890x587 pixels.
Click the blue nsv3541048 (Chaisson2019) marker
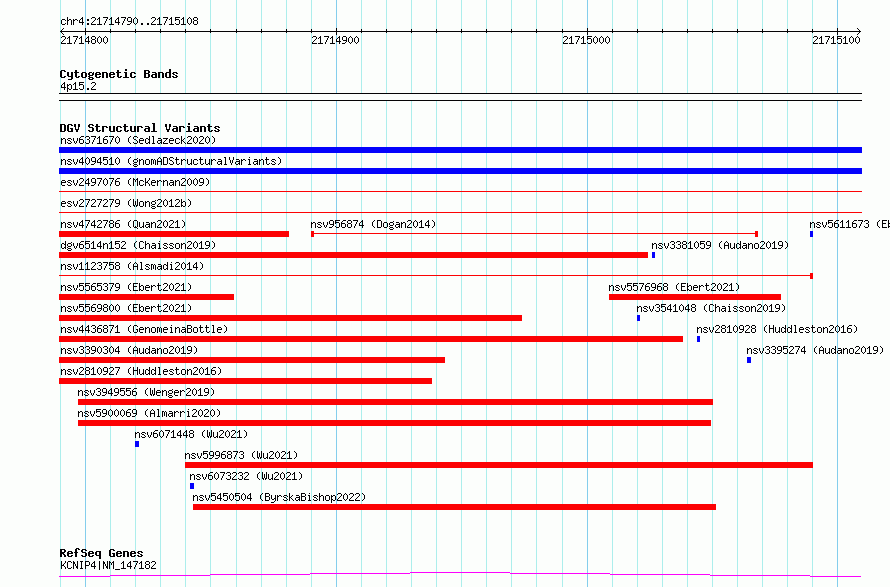click(639, 318)
